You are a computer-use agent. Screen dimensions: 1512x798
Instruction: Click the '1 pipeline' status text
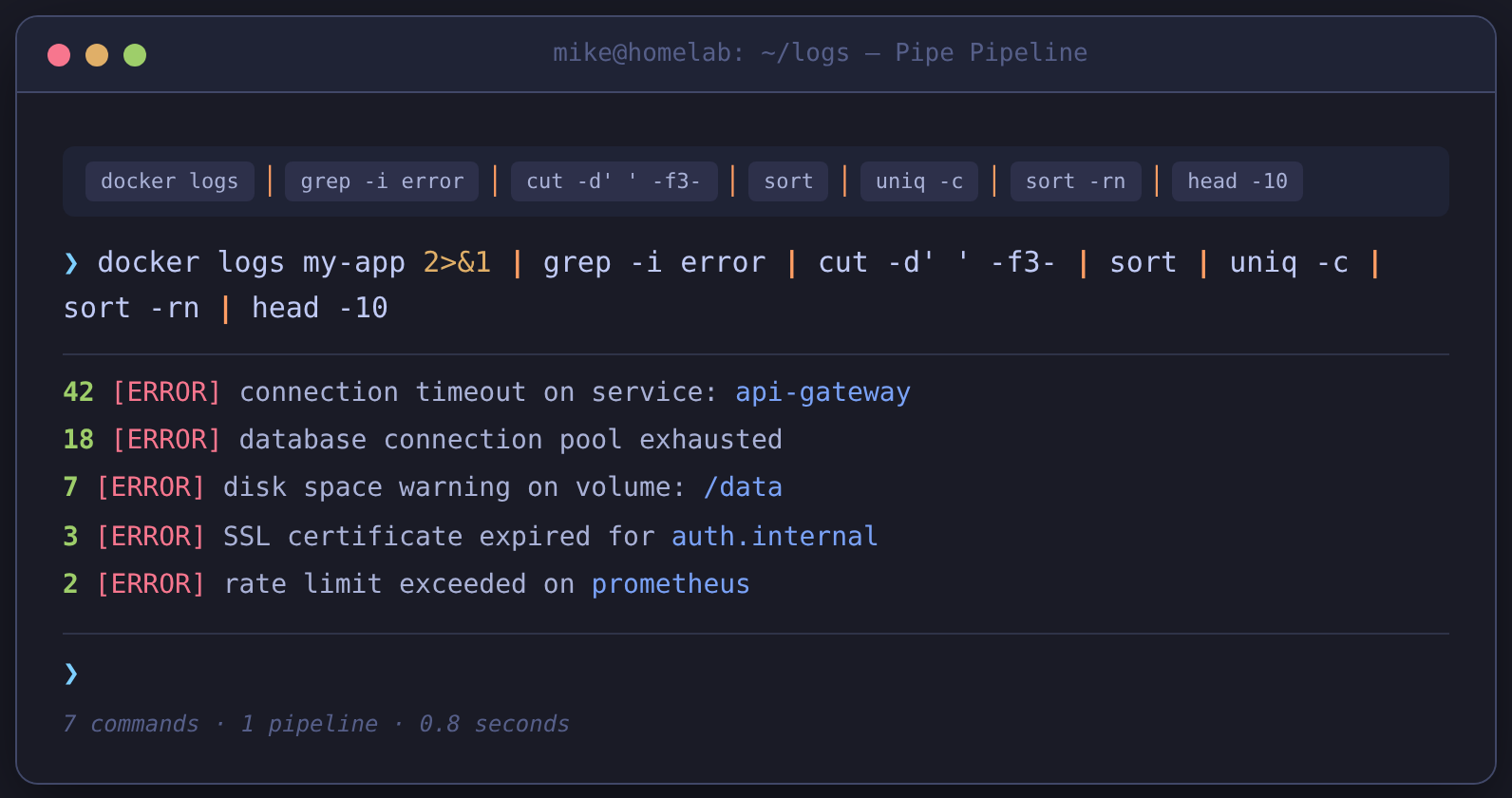coord(309,724)
